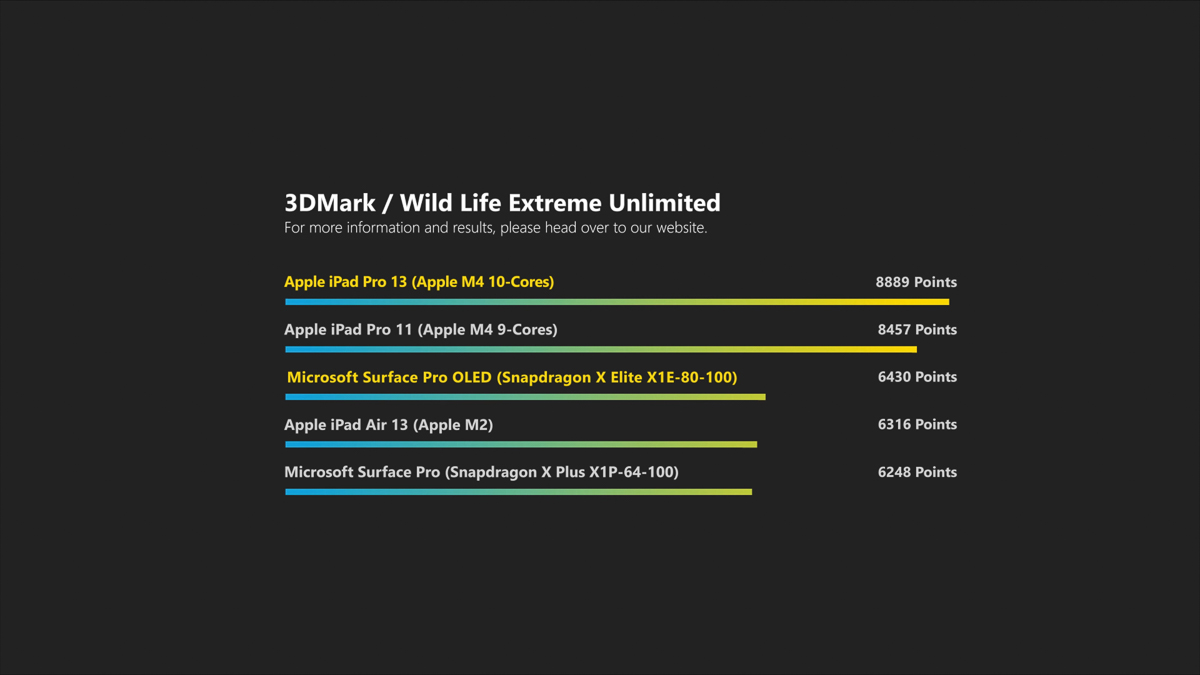Click the result bar for Apple iPad Pro 11
Screen dimensions: 1200x675
601,350
